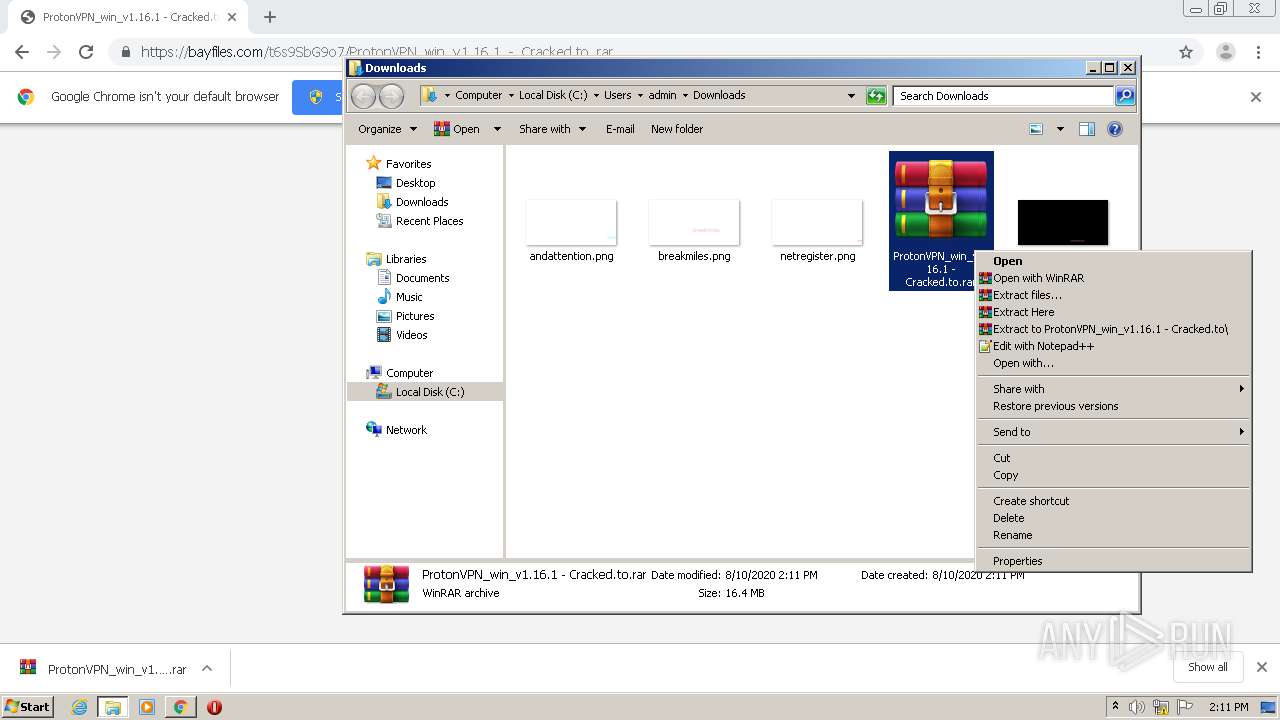
Task: Open the Start menu
Action: coord(28,707)
